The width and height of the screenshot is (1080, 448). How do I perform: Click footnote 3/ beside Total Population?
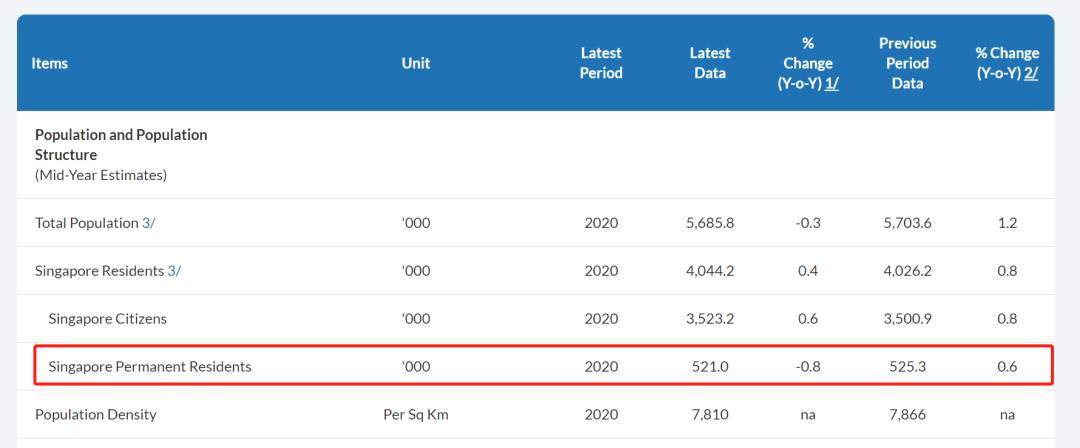[148, 223]
